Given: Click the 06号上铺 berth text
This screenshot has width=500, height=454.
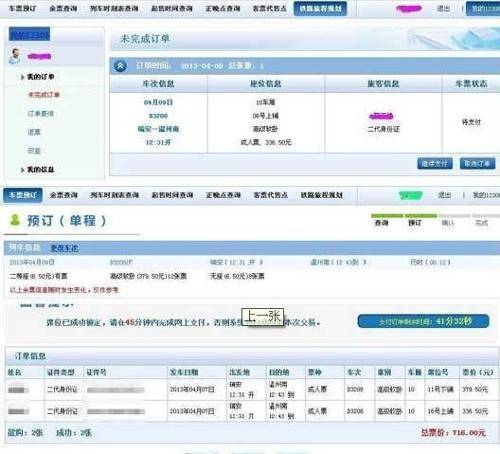Looking at the screenshot, I should point(266,116).
